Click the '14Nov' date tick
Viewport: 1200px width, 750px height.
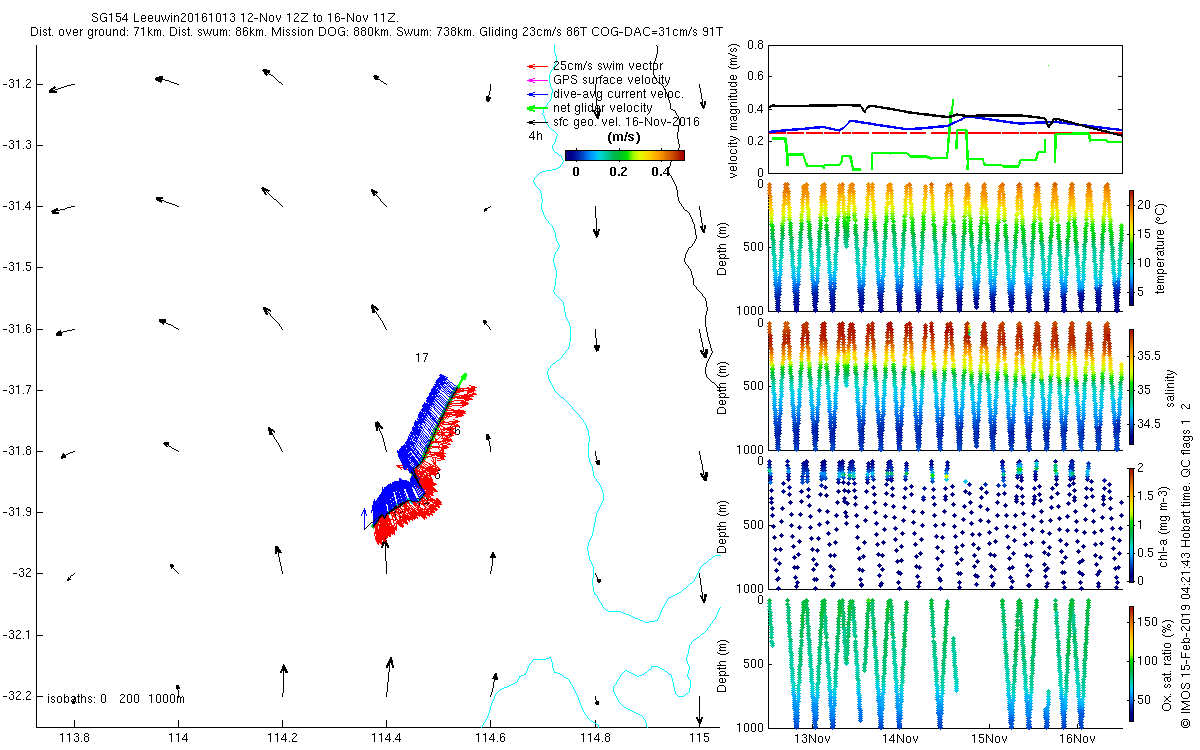pos(900,739)
